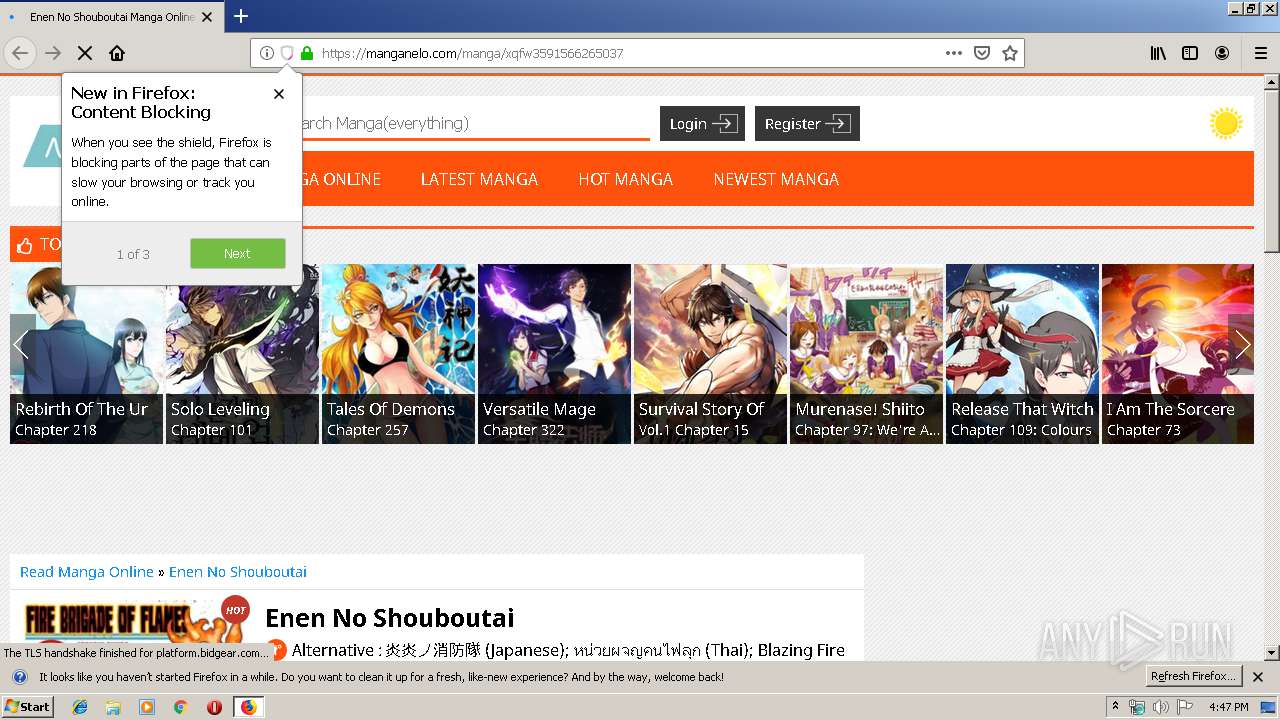Click Firefox taskbar button
1280x720 pixels.
248,707
